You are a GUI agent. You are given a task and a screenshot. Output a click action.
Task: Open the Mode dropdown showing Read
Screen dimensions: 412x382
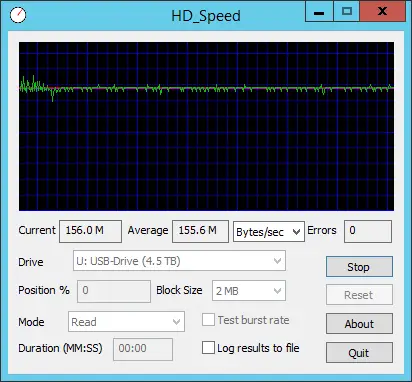tap(126, 322)
